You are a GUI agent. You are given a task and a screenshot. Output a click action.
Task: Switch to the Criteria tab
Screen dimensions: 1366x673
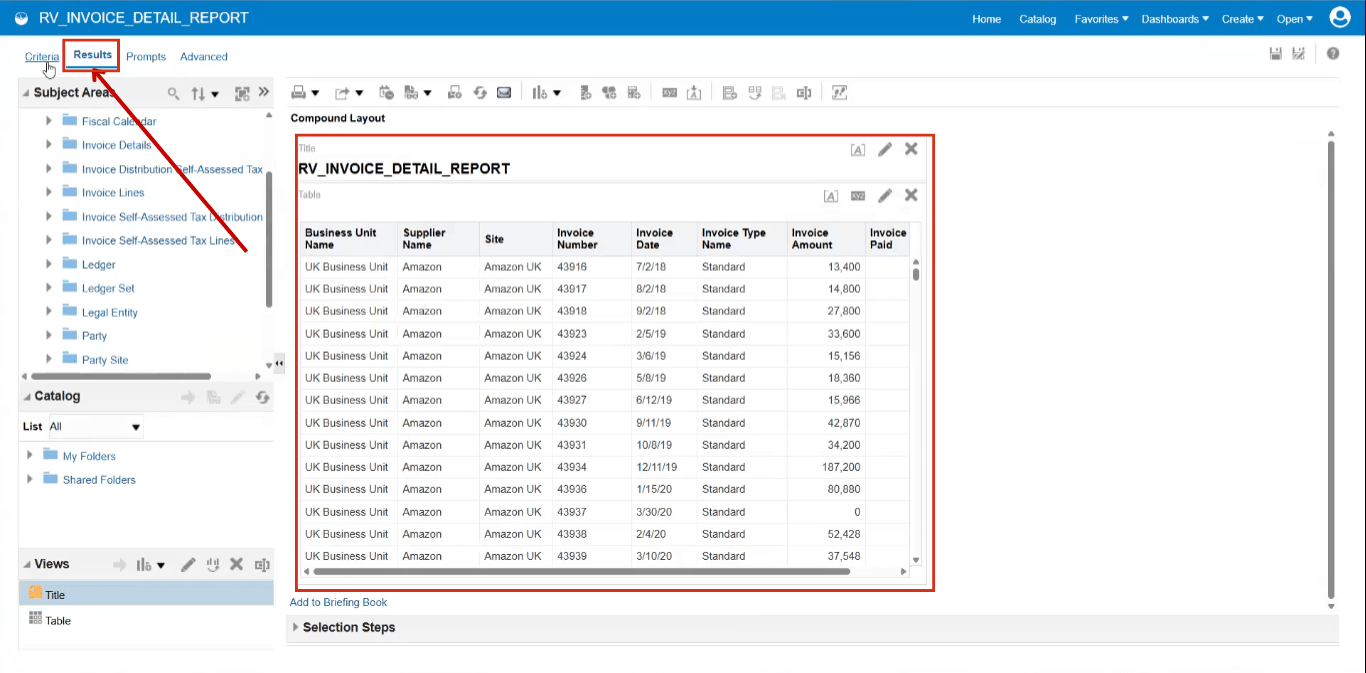41,56
